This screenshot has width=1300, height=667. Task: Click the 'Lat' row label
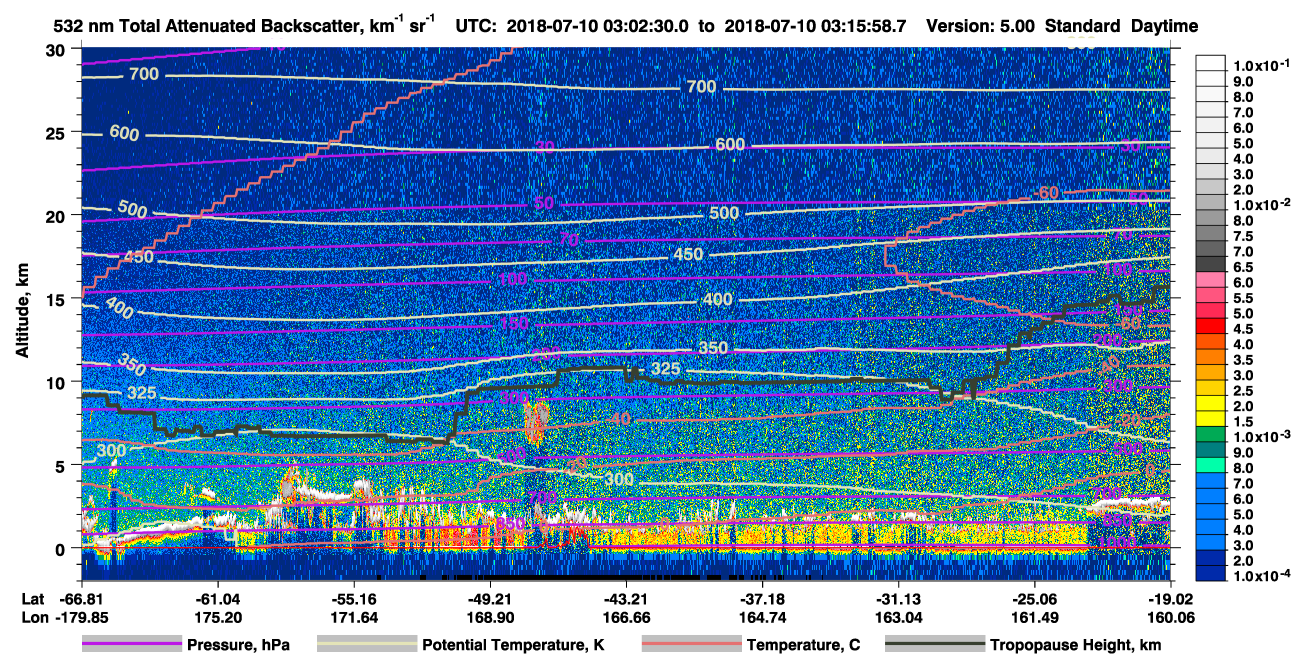point(34,598)
